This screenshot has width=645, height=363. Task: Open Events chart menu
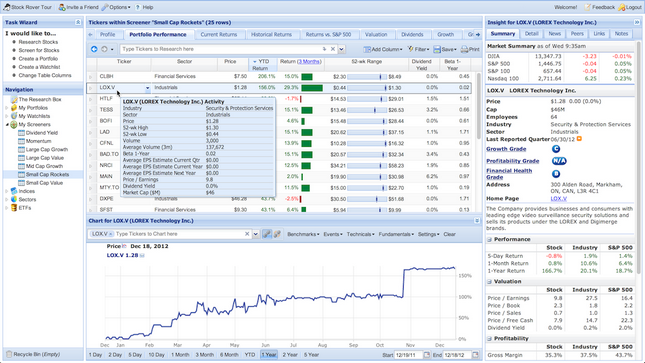coord(333,234)
